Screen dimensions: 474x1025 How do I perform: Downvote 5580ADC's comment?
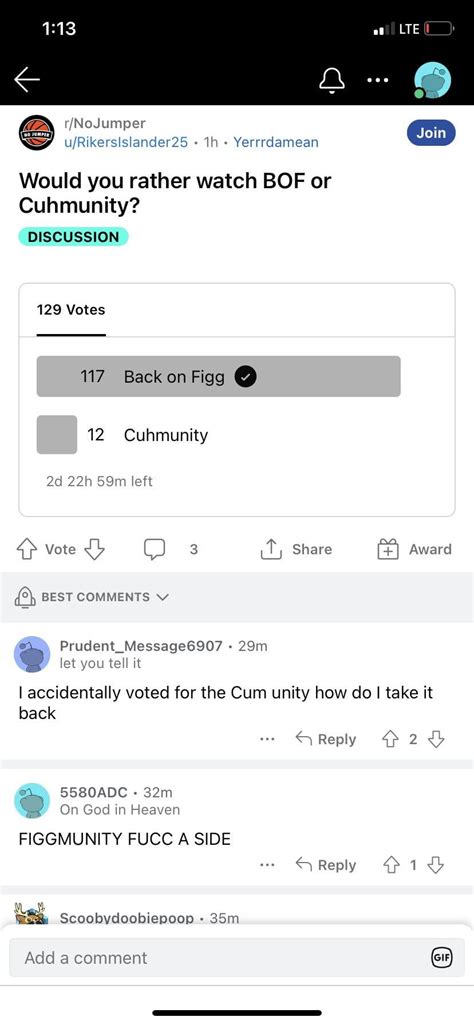click(x=436, y=865)
